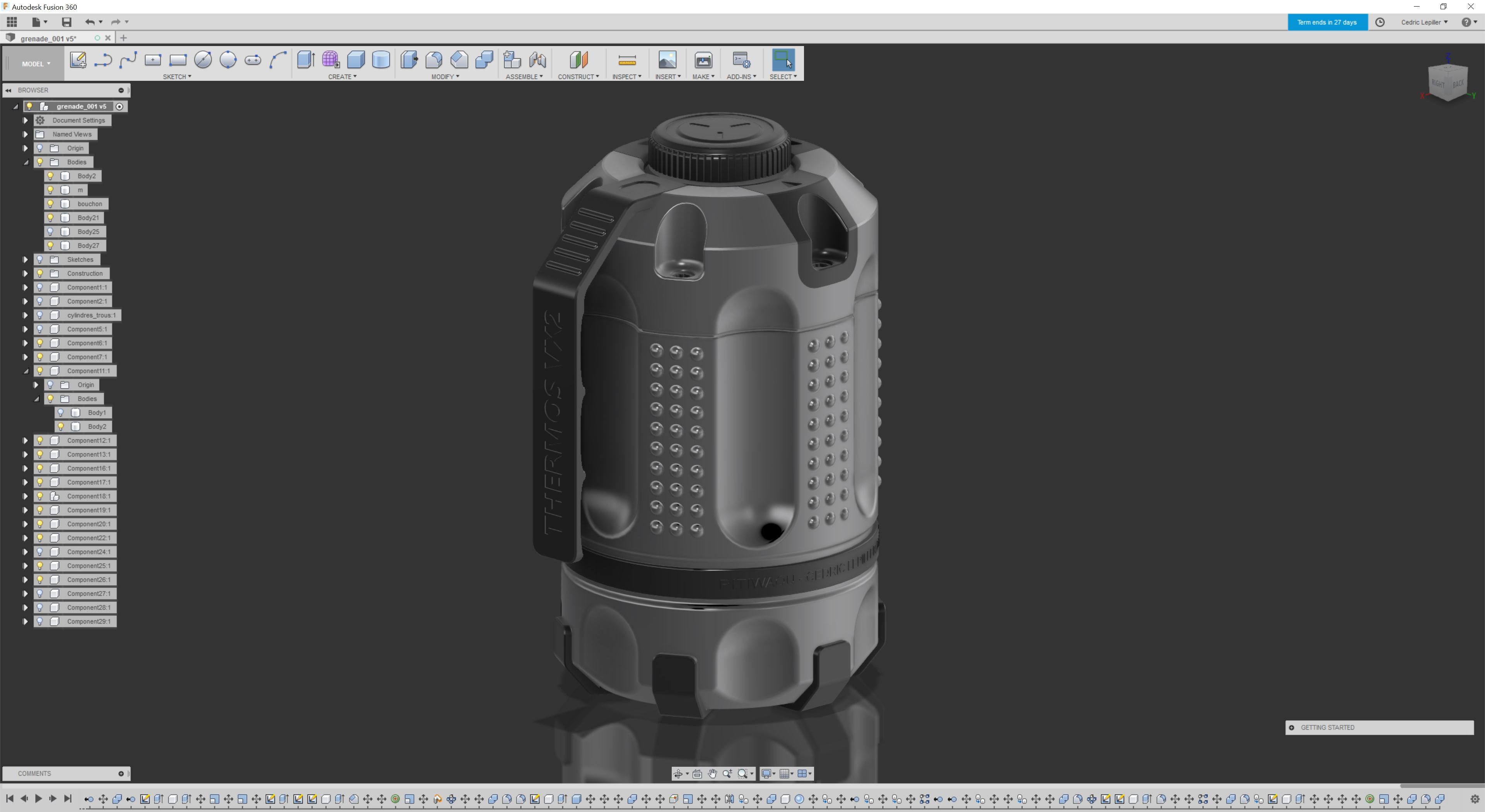Select the Two-Point Rectangle sketch tool
Screen dimensions: 1485x812
pyautogui.click(x=178, y=60)
